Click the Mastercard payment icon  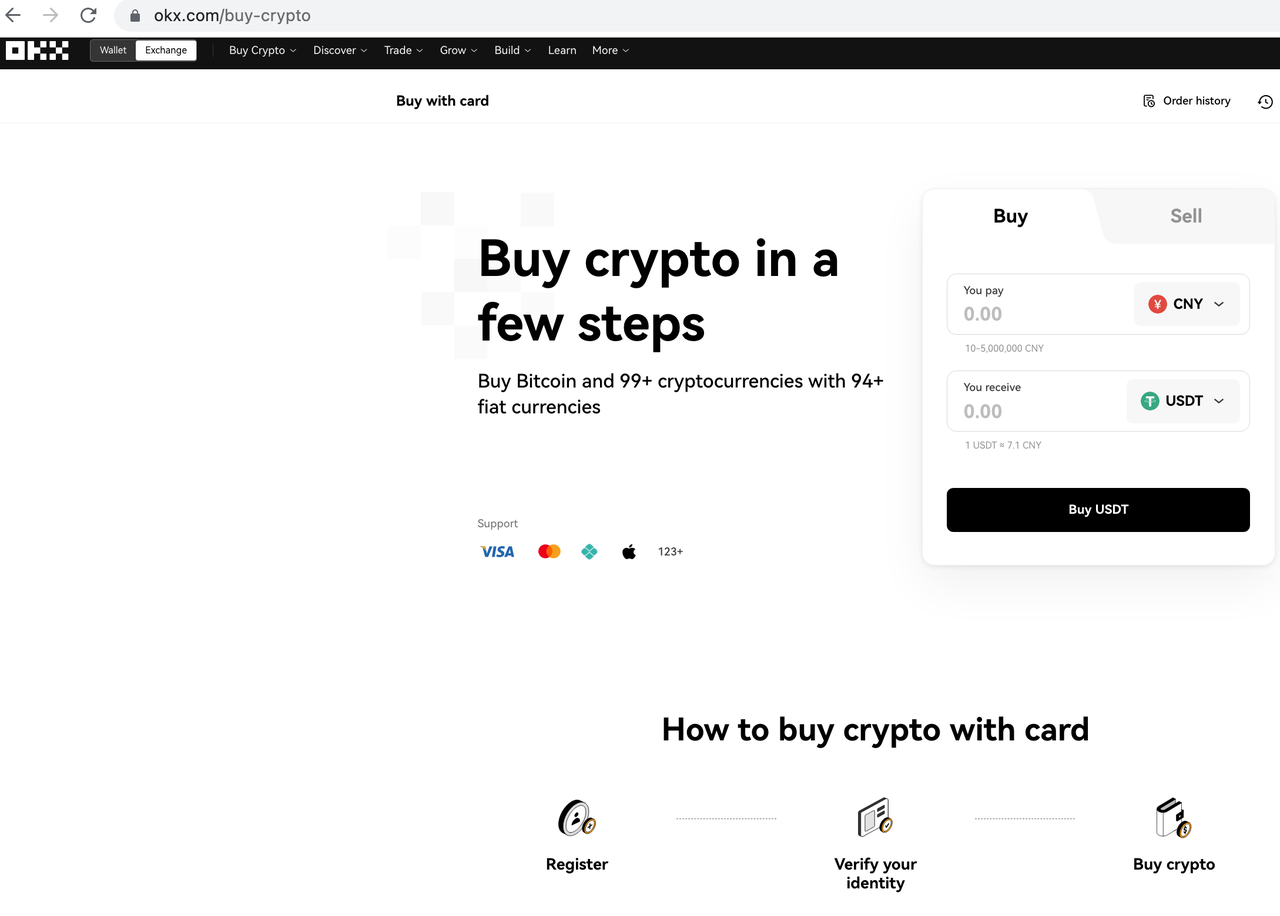[x=549, y=551]
